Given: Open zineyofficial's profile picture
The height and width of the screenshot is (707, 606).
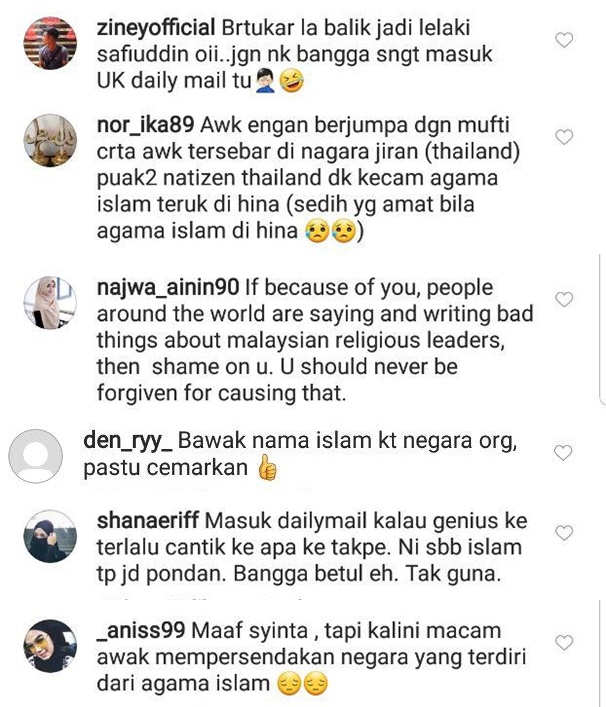Looking at the screenshot, I should point(50,43).
